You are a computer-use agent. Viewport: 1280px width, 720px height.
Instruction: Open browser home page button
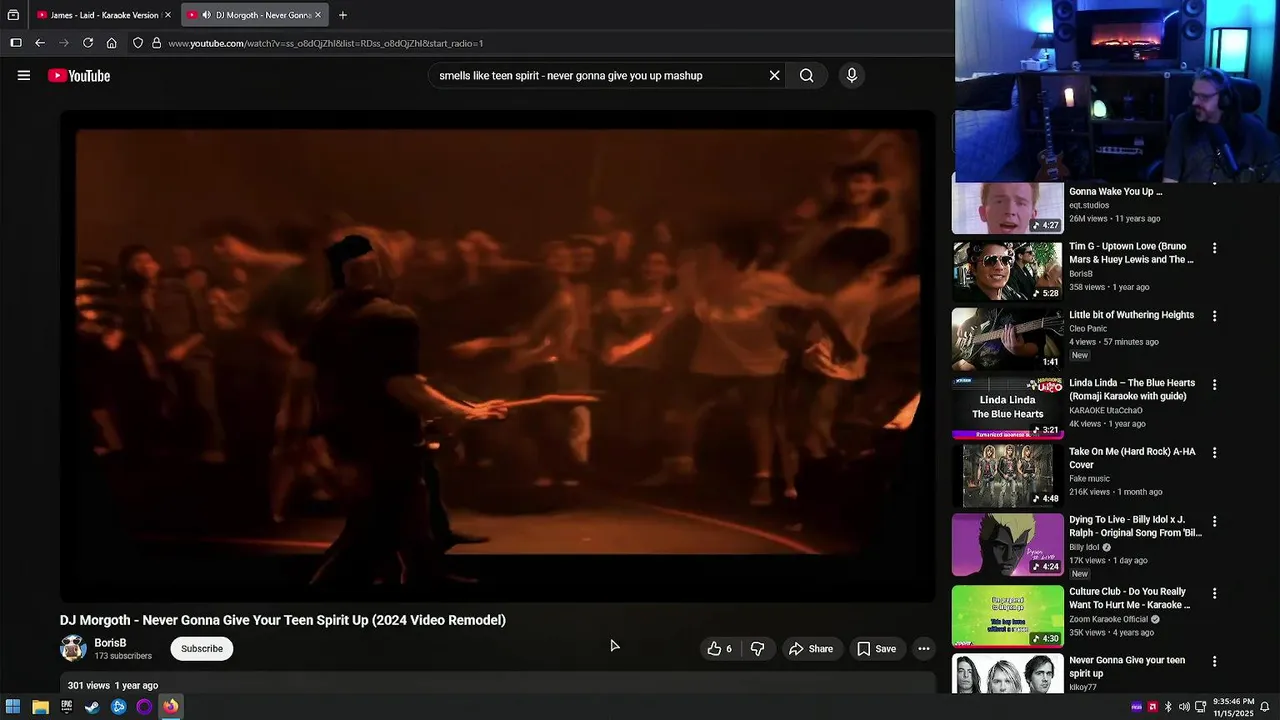tap(112, 43)
